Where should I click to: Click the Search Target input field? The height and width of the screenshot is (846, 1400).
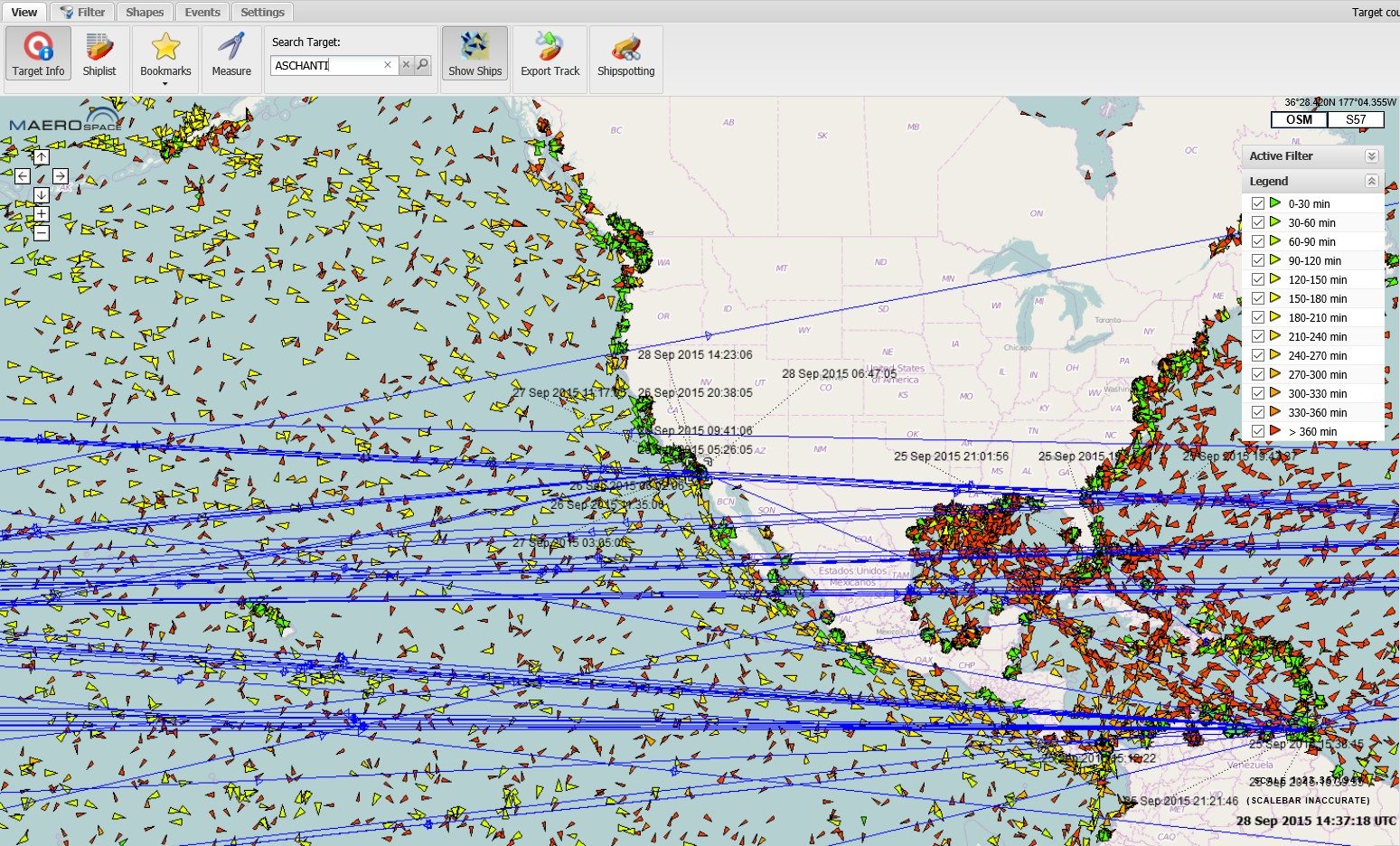click(325, 65)
